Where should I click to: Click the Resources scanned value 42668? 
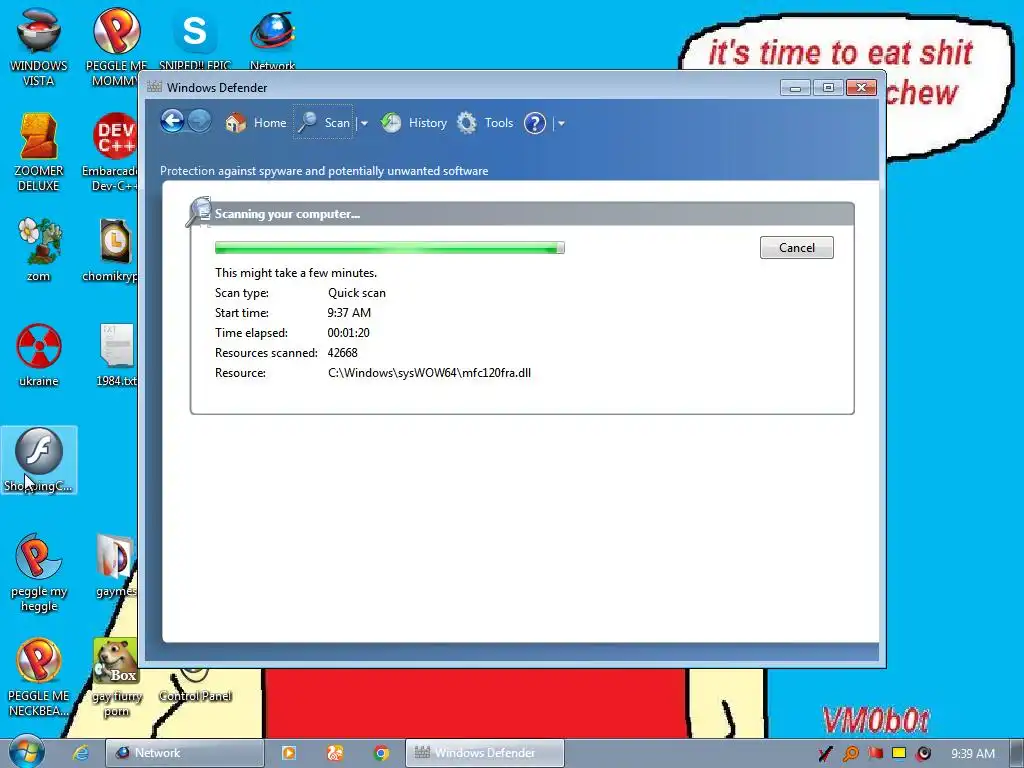(342, 353)
